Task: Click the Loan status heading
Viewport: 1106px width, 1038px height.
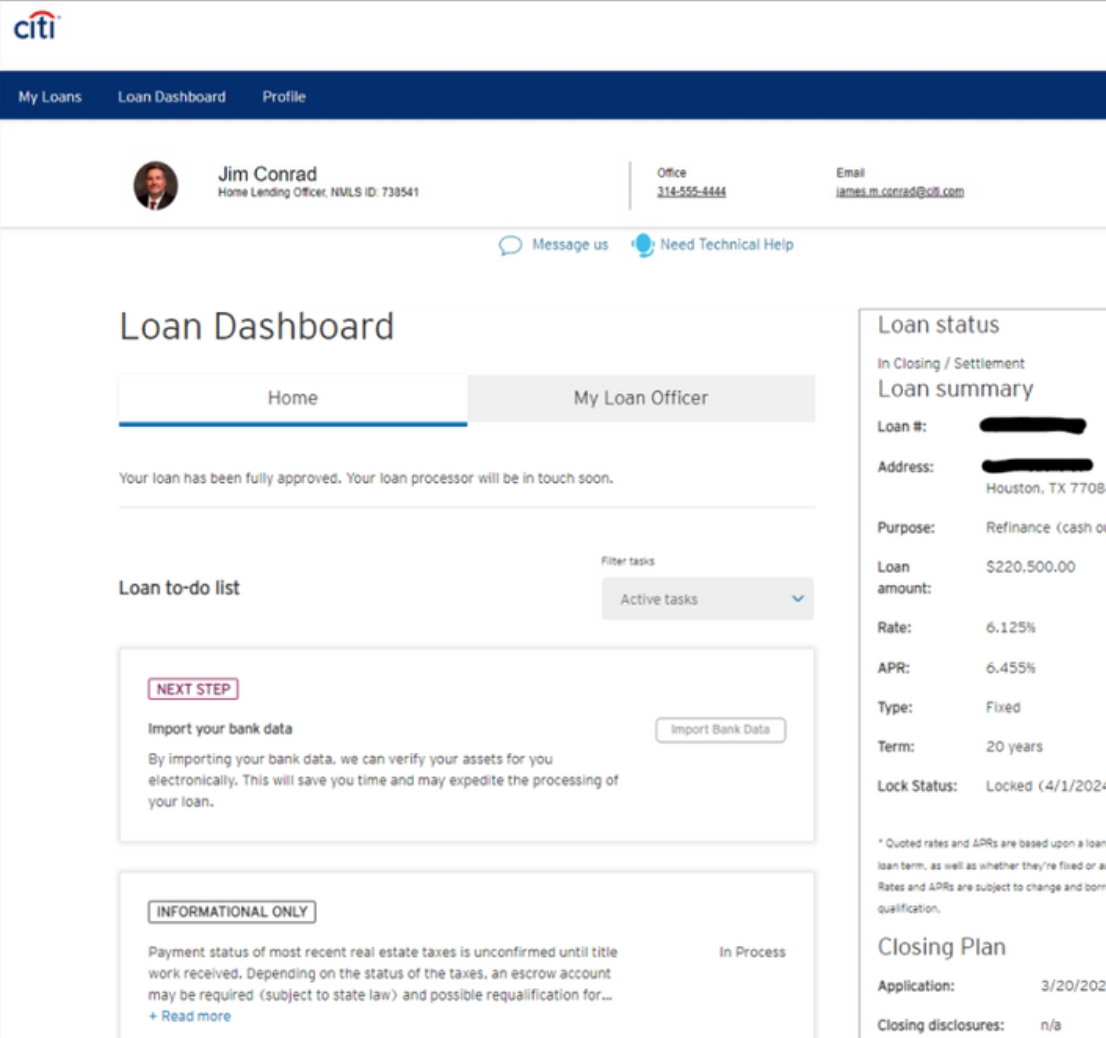Action: (939, 325)
